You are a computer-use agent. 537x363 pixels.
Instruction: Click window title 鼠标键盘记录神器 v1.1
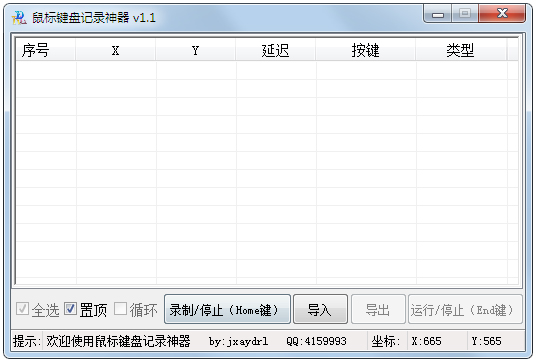pyautogui.click(x=94, y=17)
